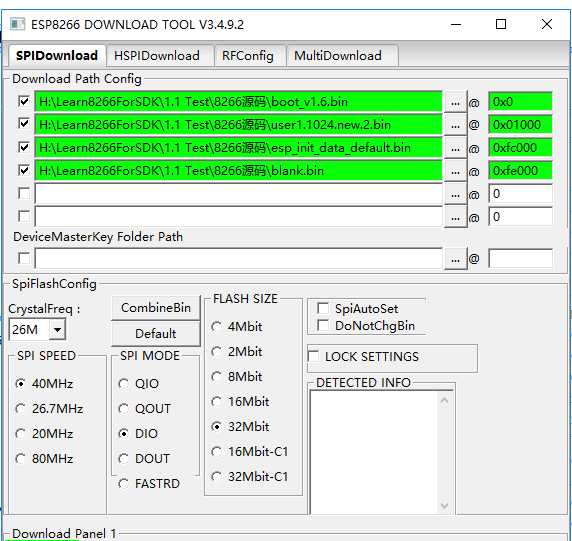Click the CombineBin button

click(x=156, y=308)
